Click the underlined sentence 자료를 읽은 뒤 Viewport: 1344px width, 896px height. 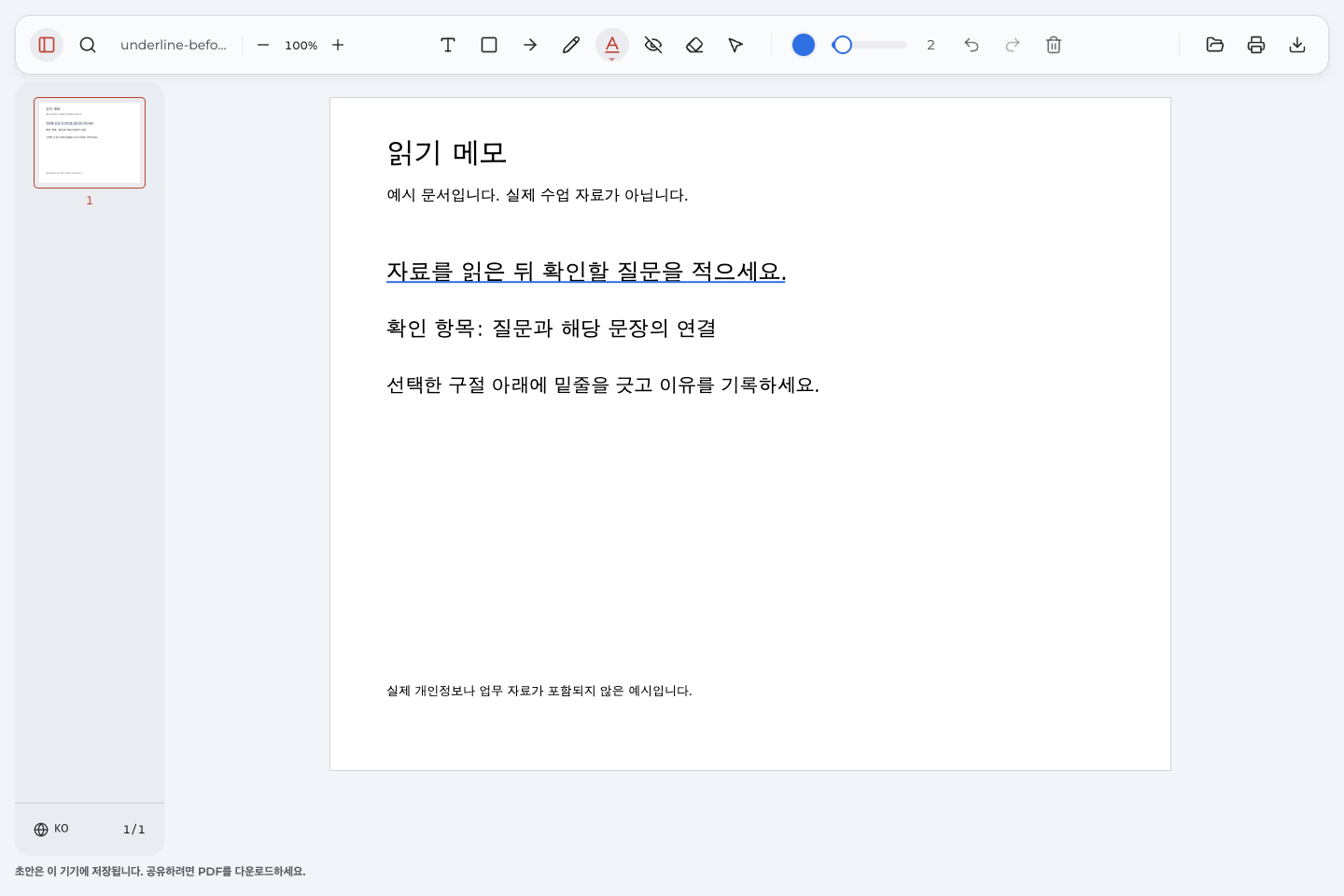coord(586,272)
